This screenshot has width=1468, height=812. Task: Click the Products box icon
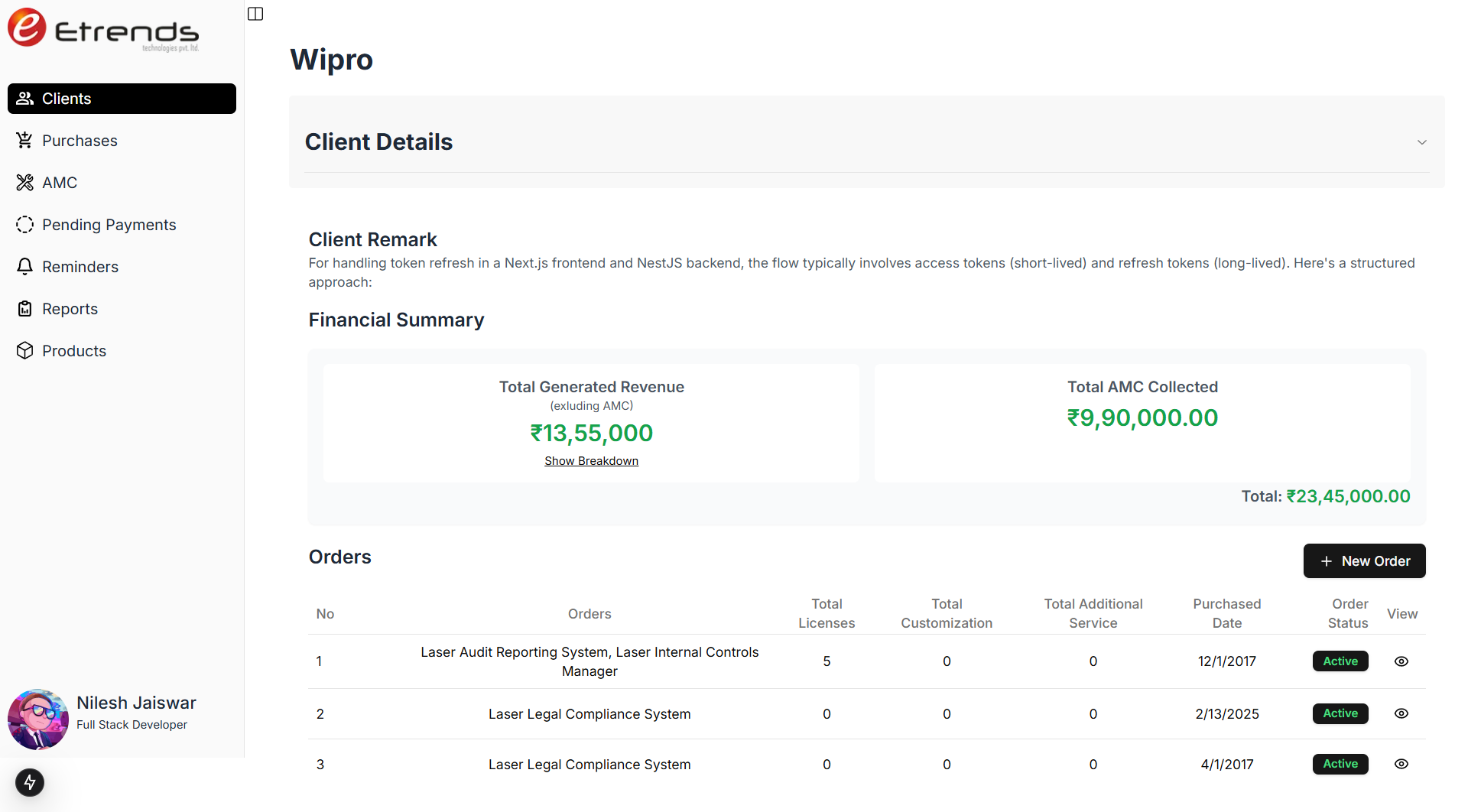[24, 351]
